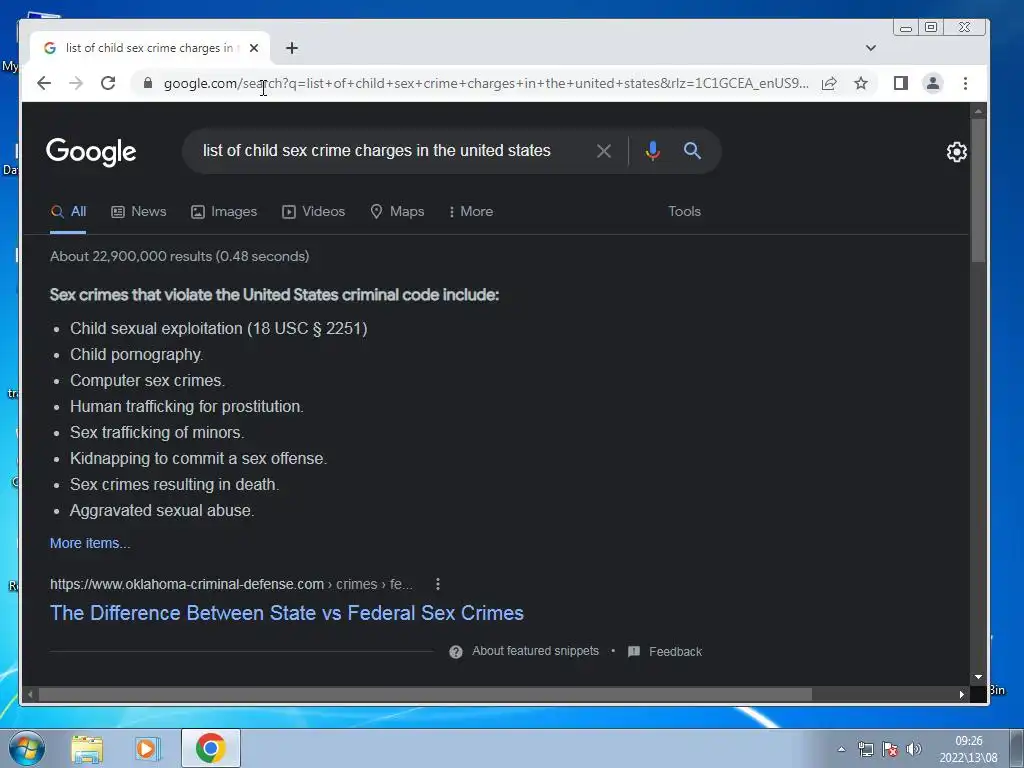The height and width of the screenshot is (768, 1024).
Task: Open the search Tools options
Action: 684,212
